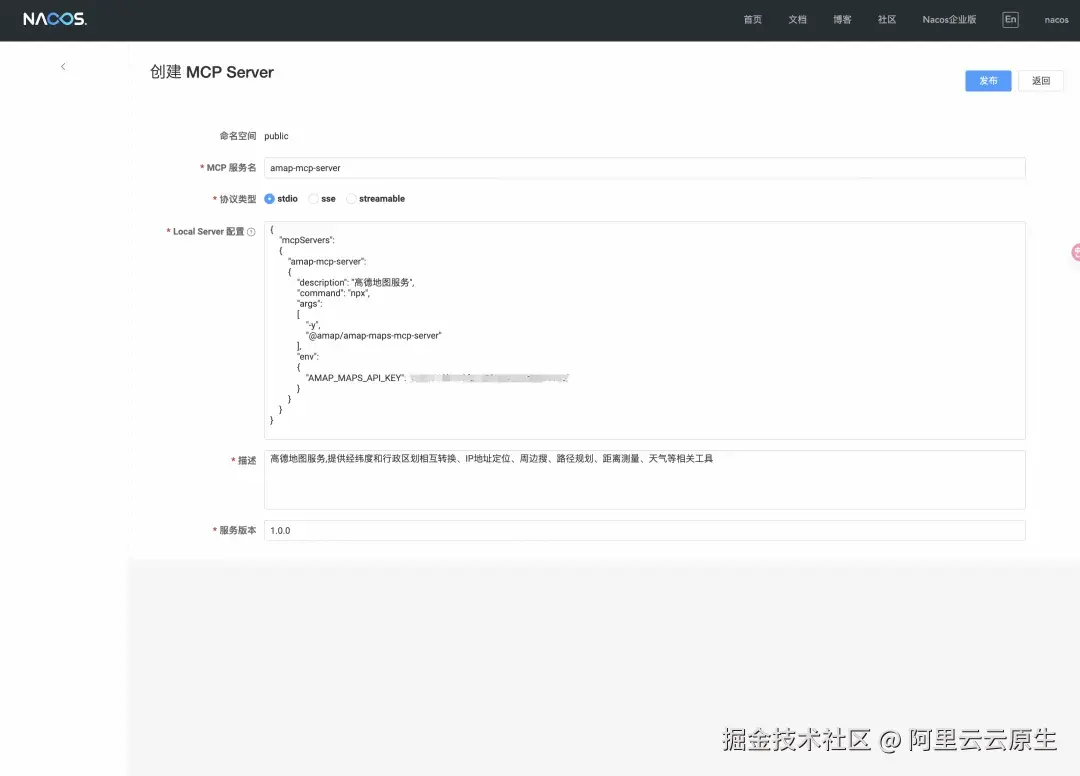The height and width of the screenshot is (776, 1080).
Task: Focus the MCP 服务名 input field
Action: (x=645, y=168)
